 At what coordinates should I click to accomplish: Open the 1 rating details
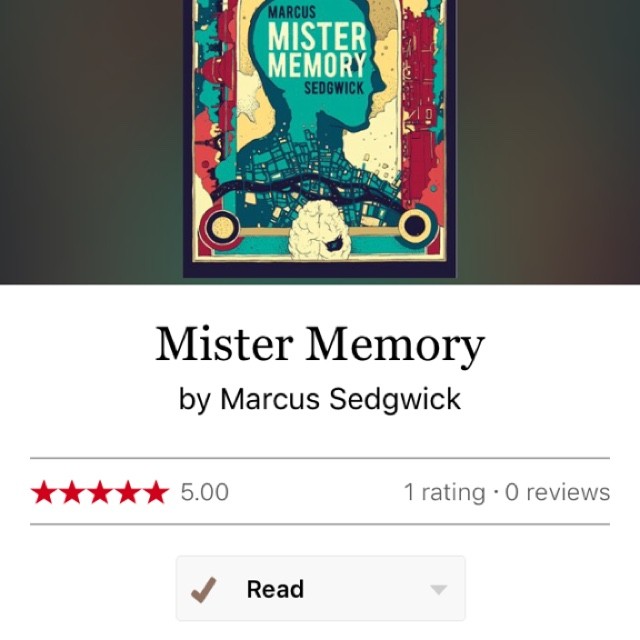[x=445, y=492]
